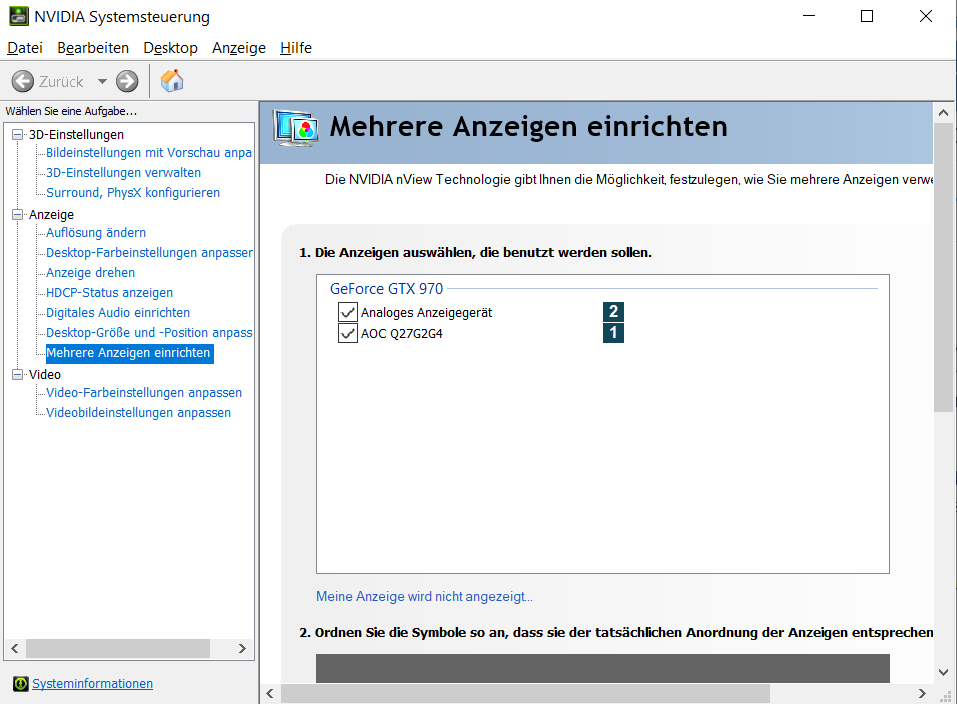957x704 pixels.
Task: Open the Back history dropdown arrow
Action: pos(102,81)
